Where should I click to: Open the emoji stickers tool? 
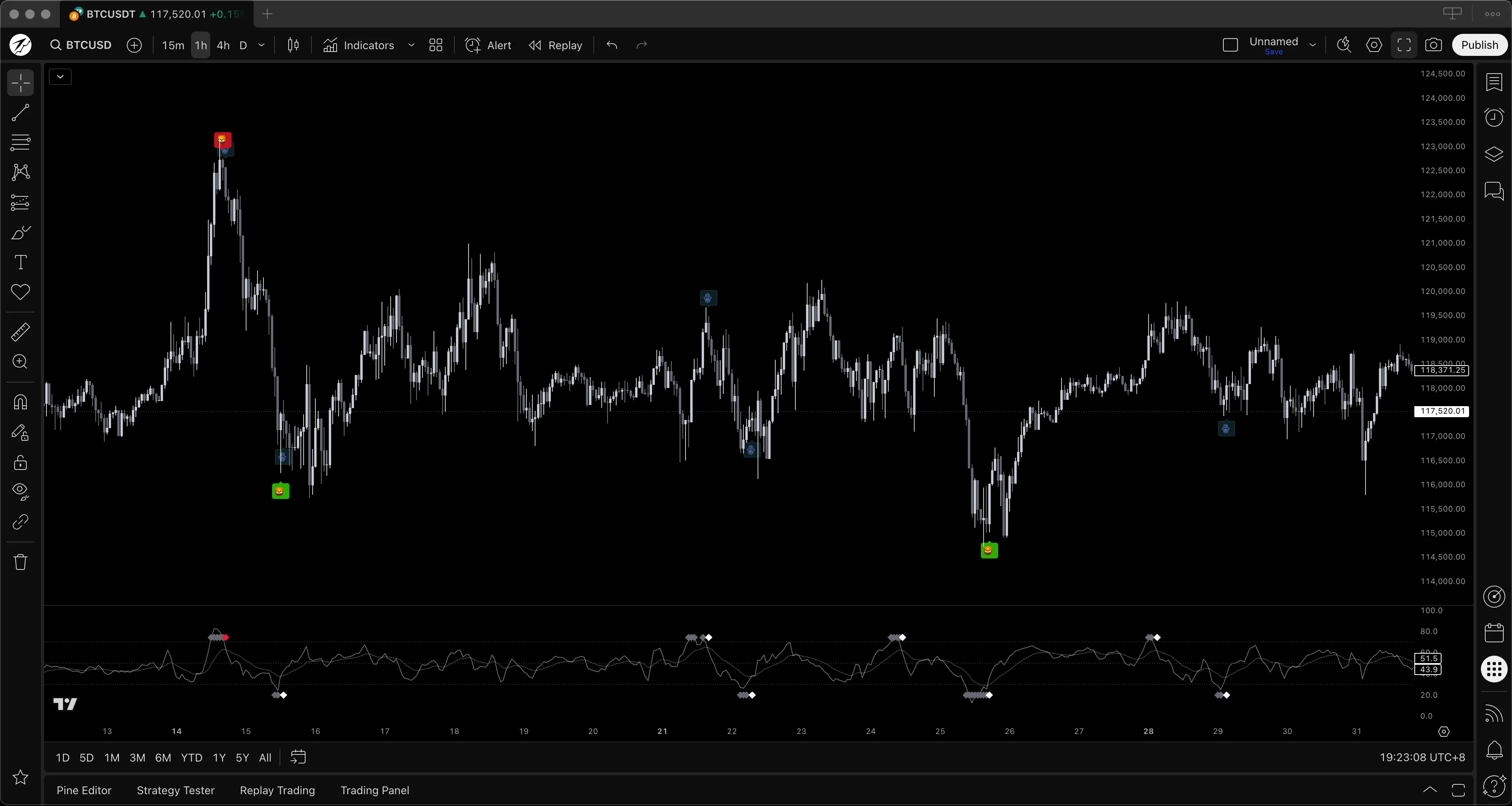pos(20,292)
